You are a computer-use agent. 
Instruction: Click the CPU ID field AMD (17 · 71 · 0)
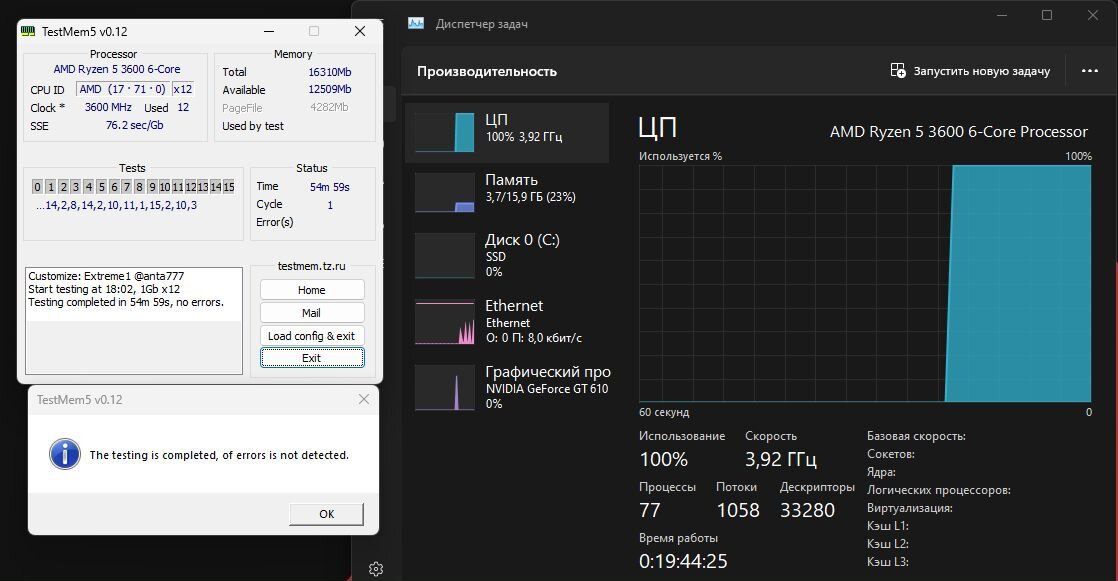122,89
